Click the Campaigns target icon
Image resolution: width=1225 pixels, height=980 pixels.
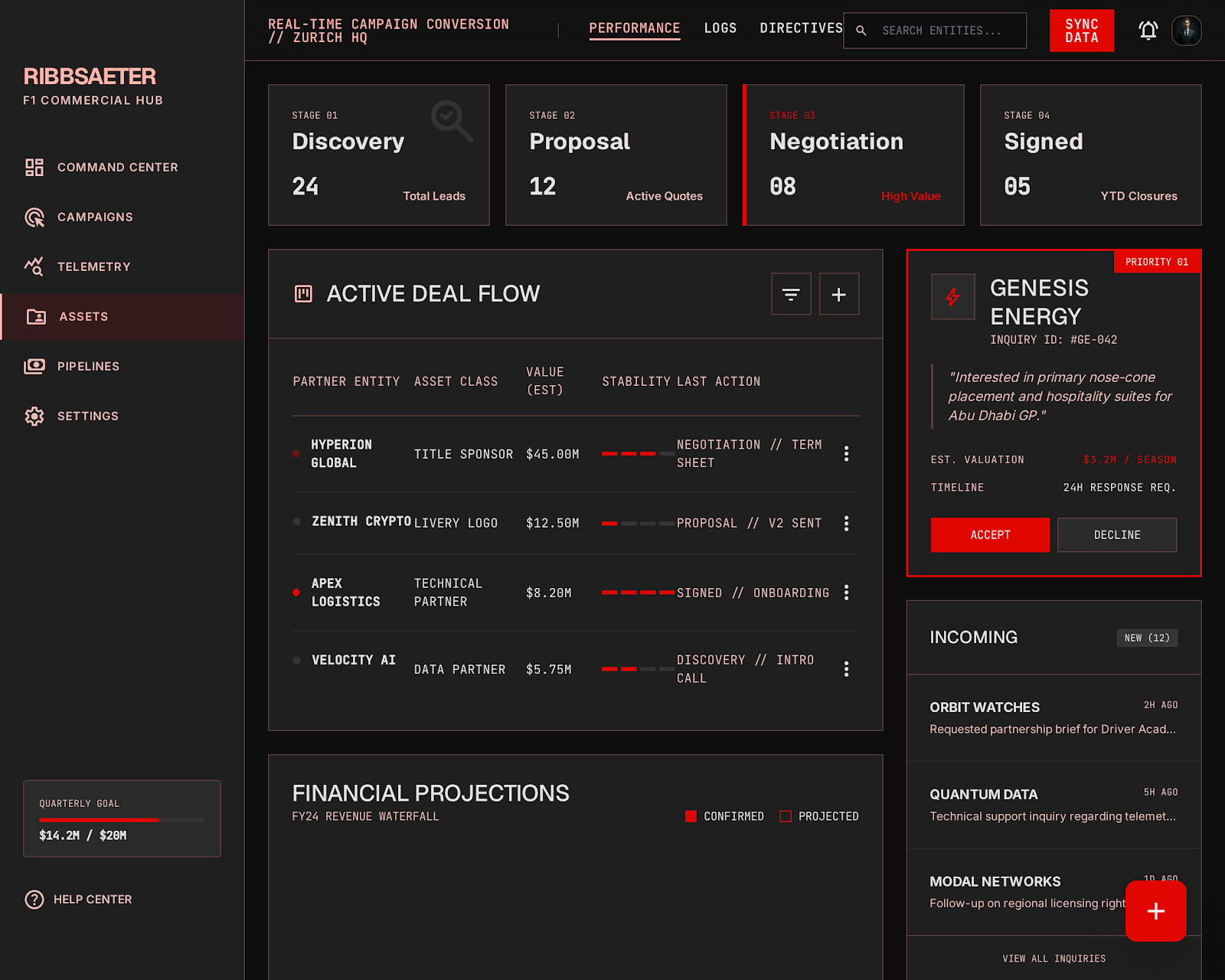pyautogui.click(x=34, y=217)
